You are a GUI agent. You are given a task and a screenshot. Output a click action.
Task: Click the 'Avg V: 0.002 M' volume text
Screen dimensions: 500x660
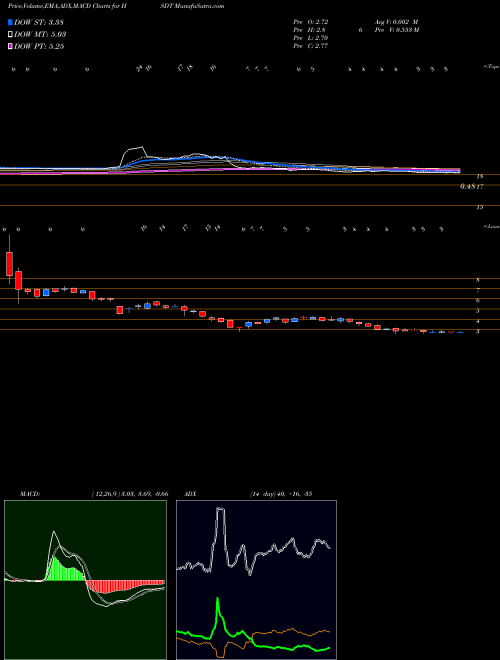pos(396,21)
